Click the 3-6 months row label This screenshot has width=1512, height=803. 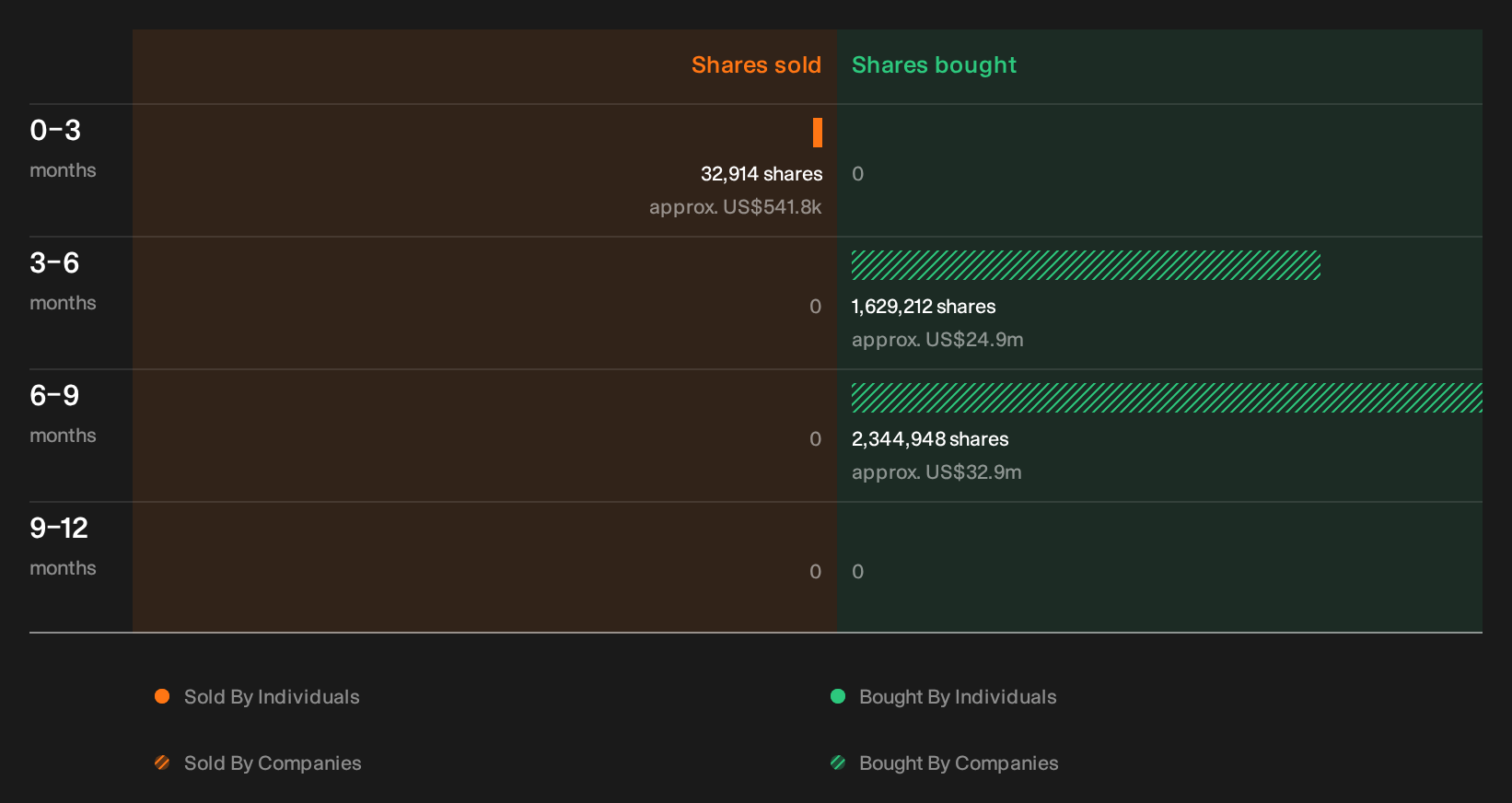[63, 281]
